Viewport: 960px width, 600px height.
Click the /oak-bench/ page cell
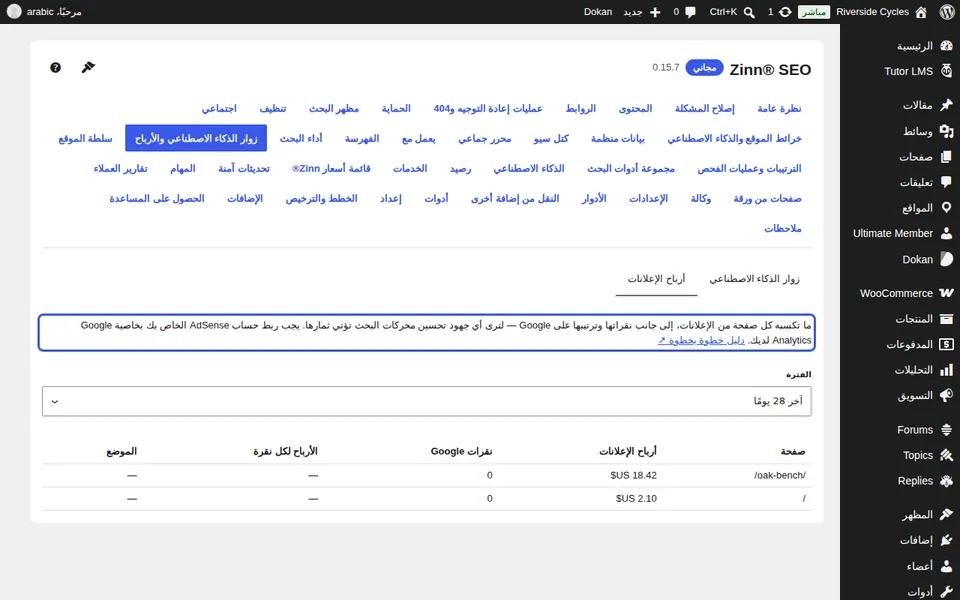tap(780, 475)
